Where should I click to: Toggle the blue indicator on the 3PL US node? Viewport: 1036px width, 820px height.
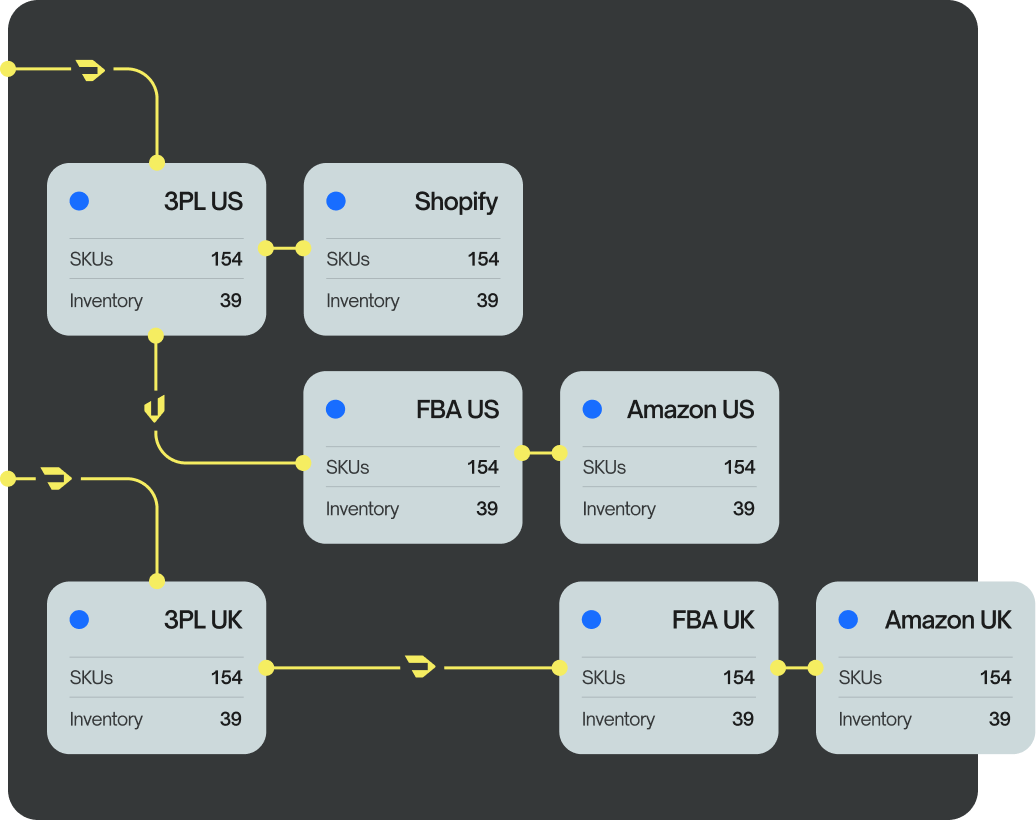tap(78, 201)
